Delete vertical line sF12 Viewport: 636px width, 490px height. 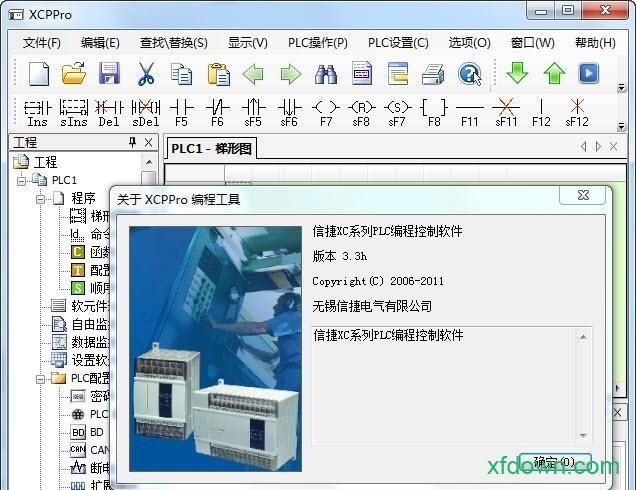pyautogui.click(x=577, y=113)
